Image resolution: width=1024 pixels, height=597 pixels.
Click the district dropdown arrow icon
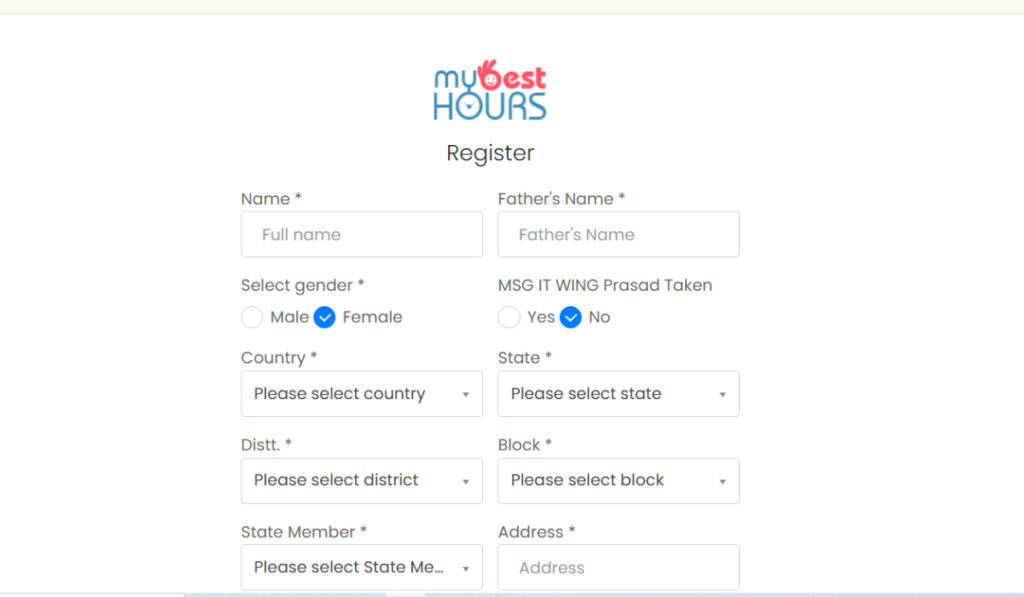pos(465,481)
